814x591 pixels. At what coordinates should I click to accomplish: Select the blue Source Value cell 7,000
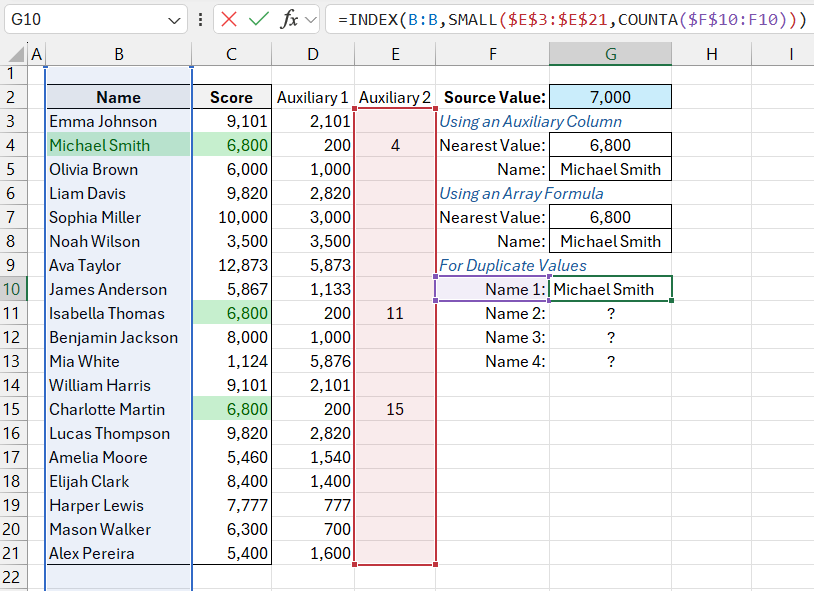coord(610,97)
